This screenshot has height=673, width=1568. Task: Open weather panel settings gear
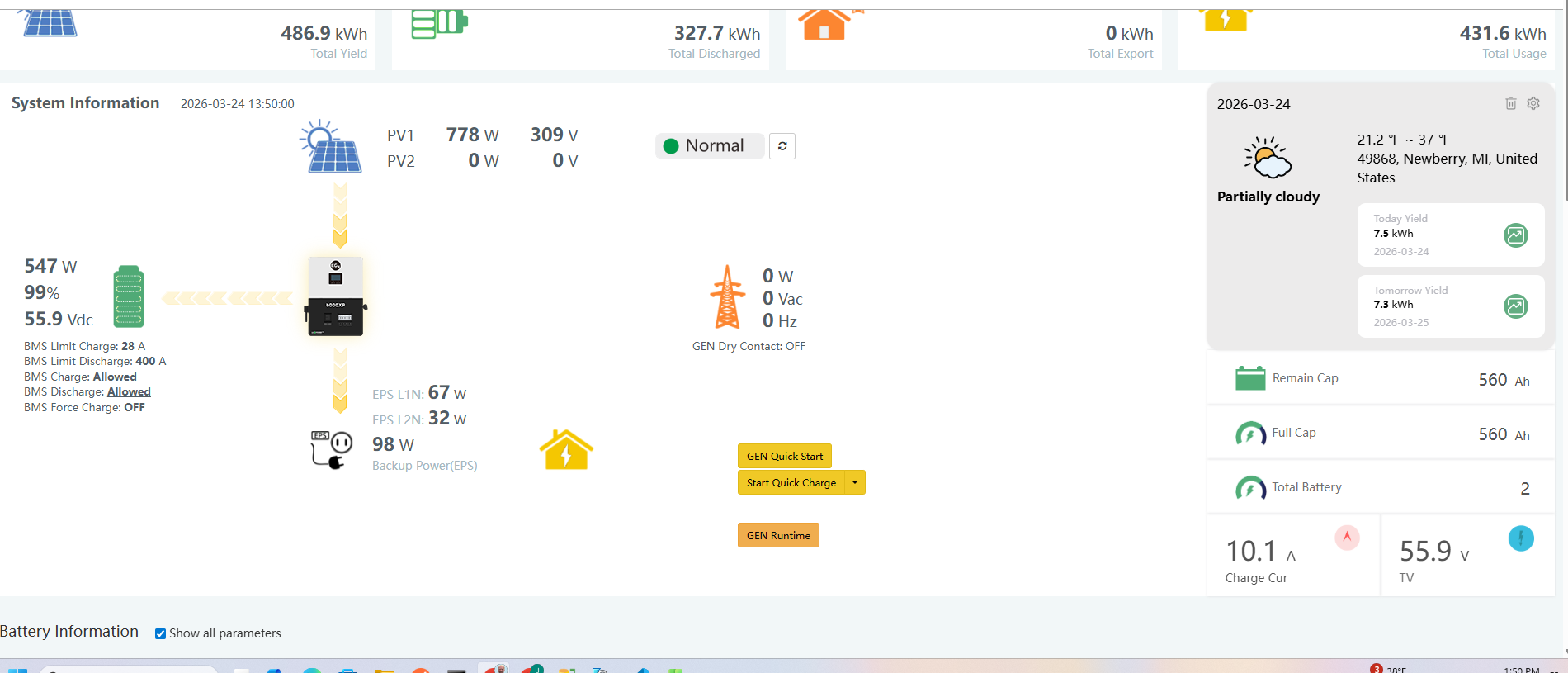(x=1533, y=103)
